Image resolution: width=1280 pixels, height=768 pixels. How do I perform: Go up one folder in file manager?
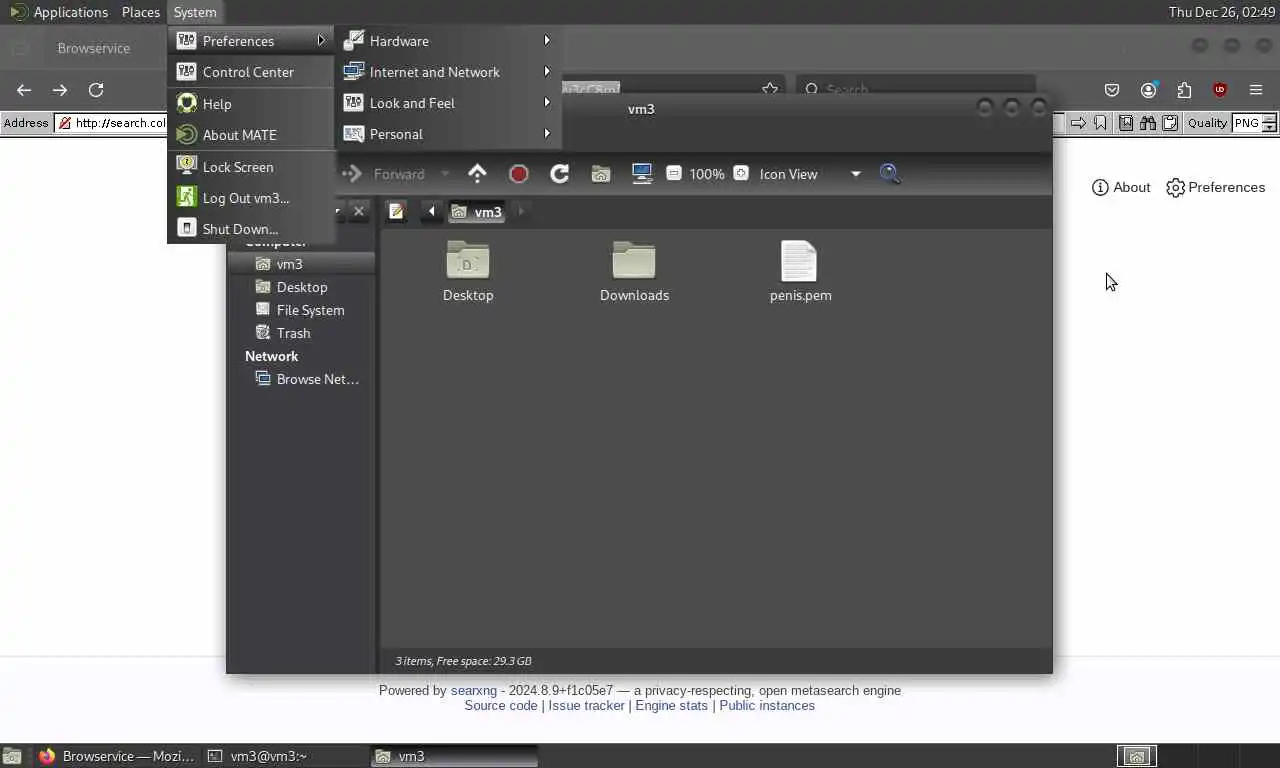[477, 174]
